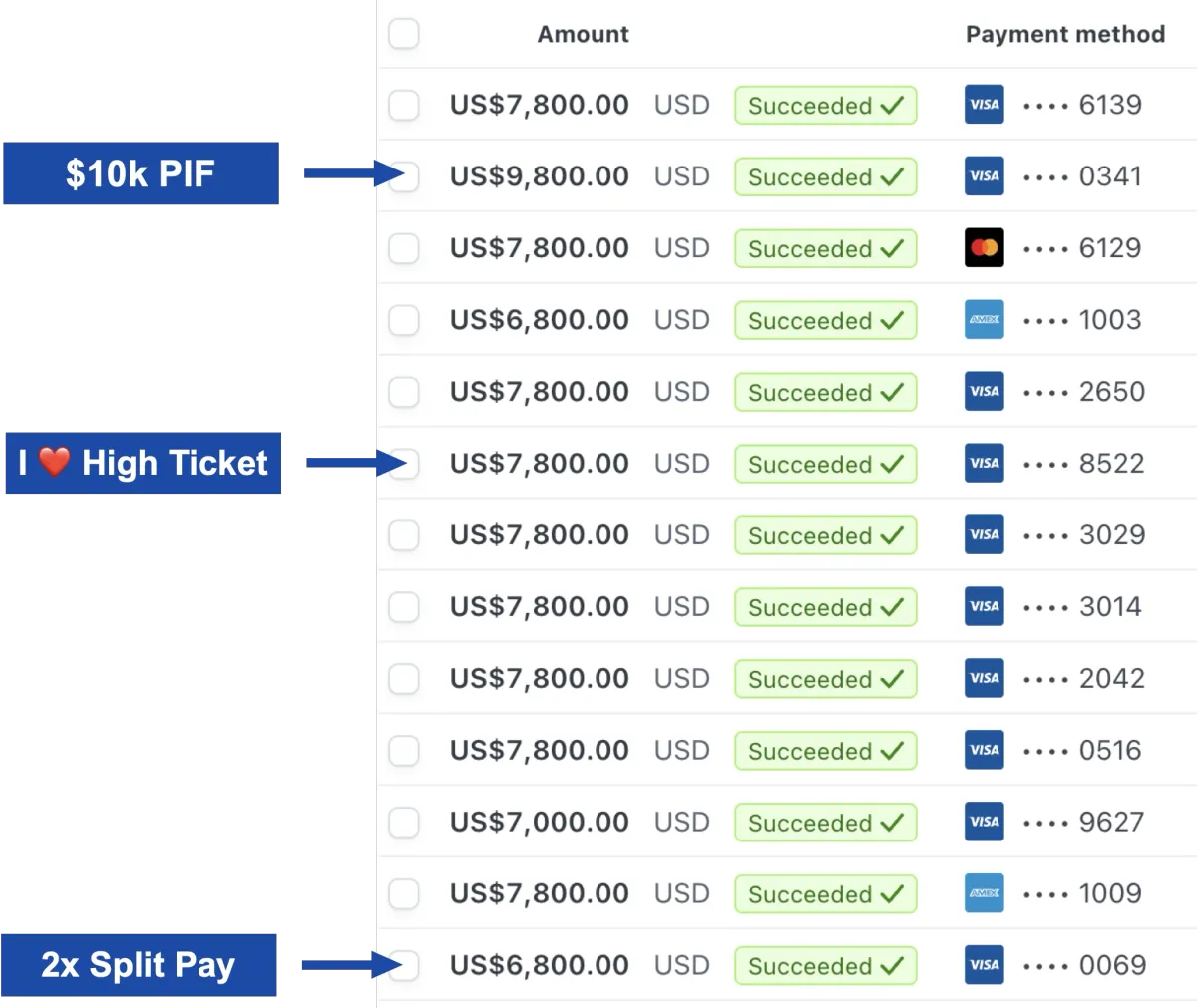
Task: Click the Payment method column header
Action: click(x=1064, y=34)
